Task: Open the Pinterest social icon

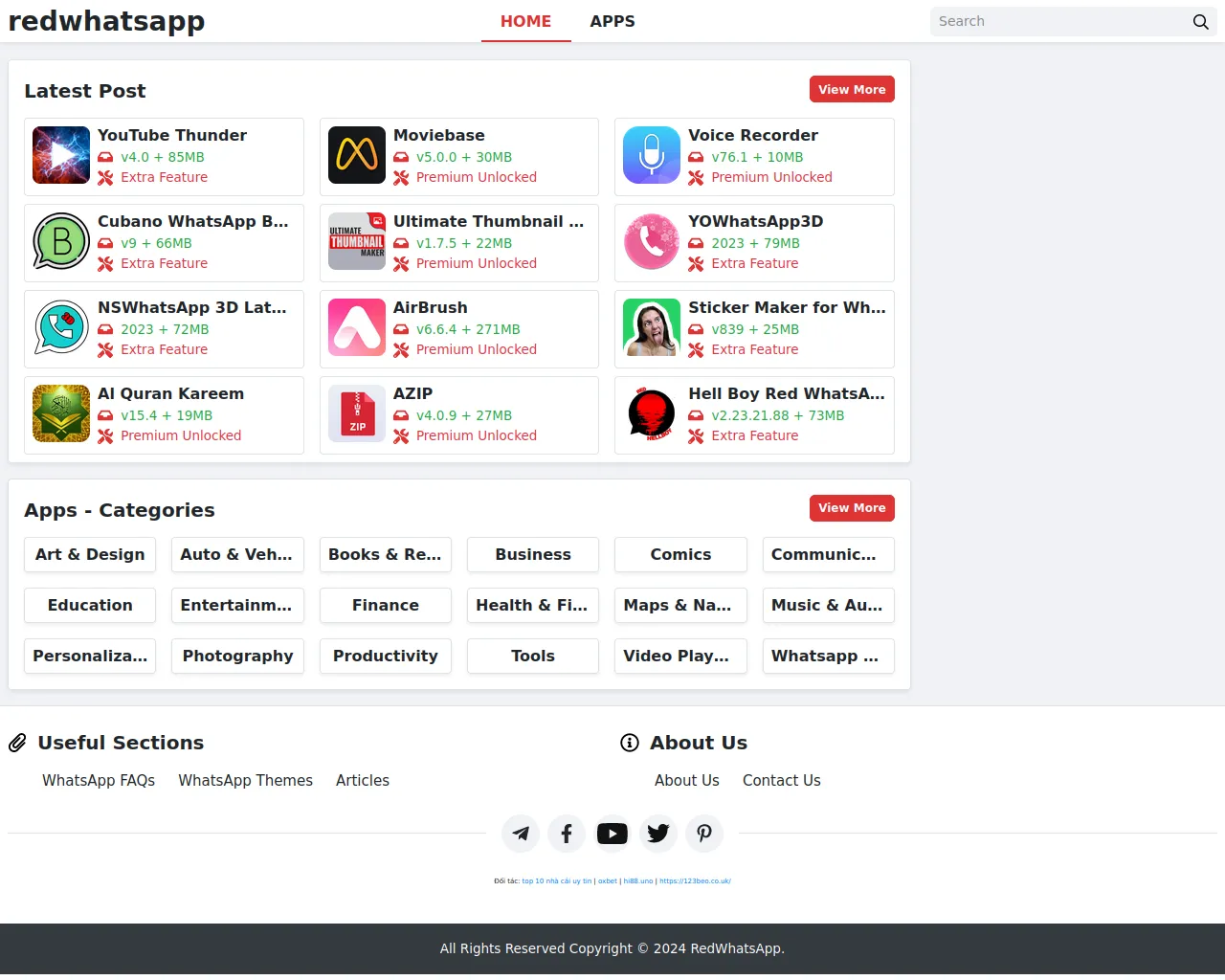Action: click(x=704, y=834)
